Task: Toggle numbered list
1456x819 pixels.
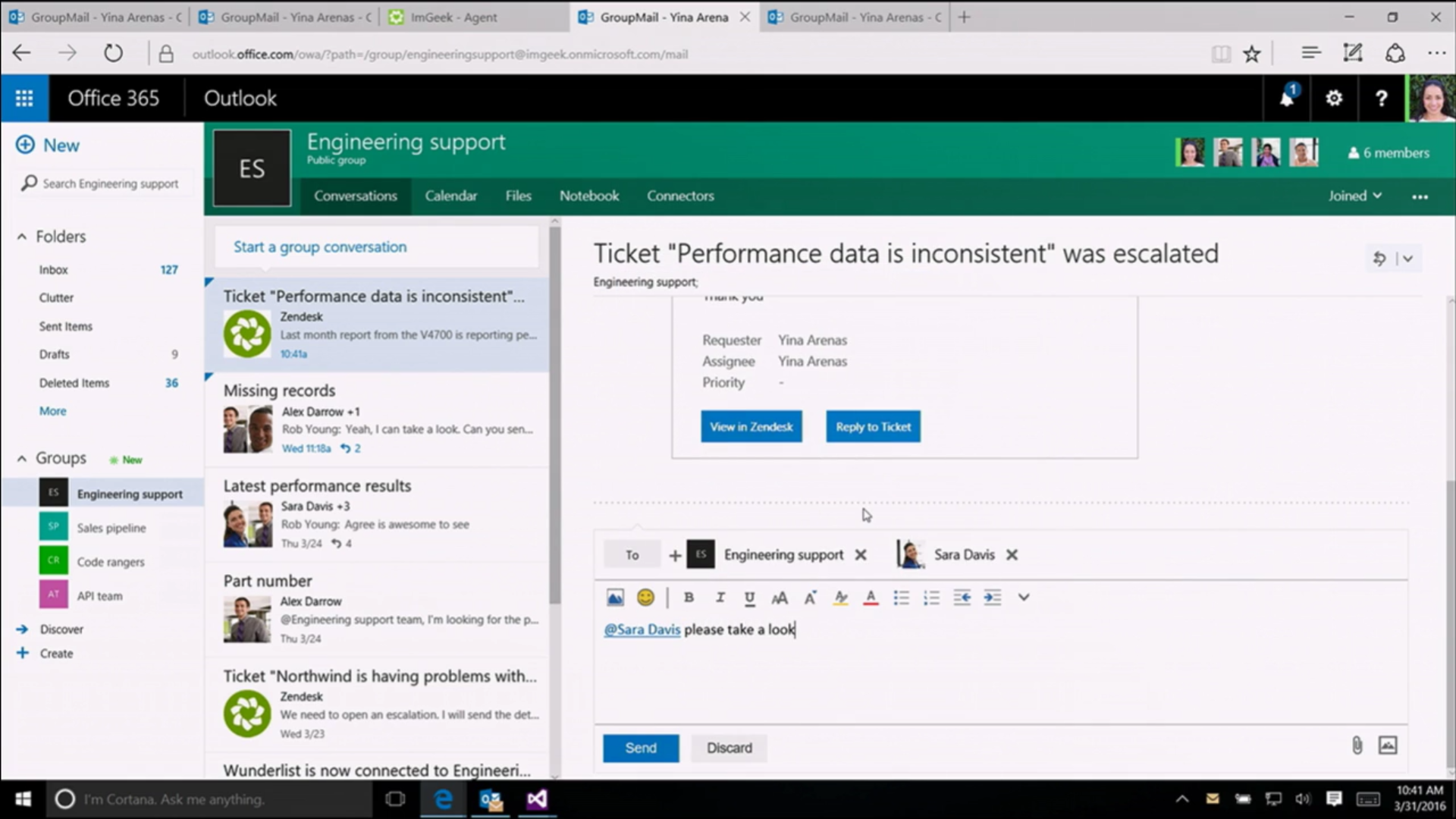Action: (931, 598)
